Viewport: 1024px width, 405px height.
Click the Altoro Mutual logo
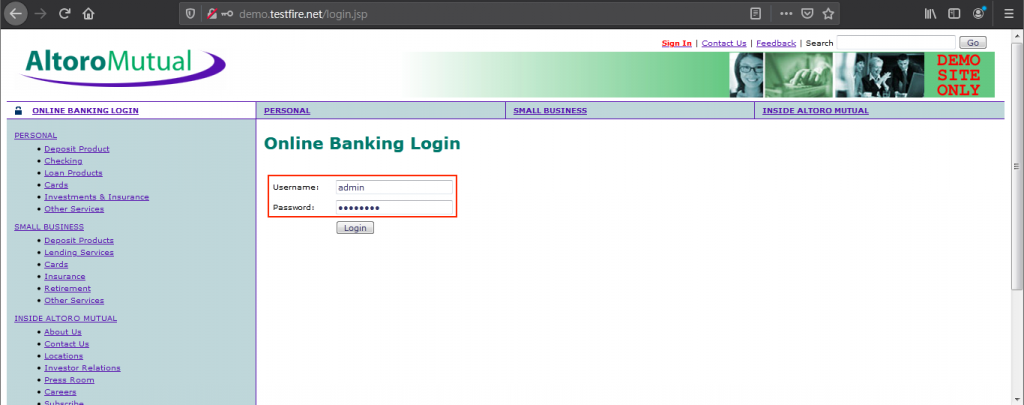121,67
